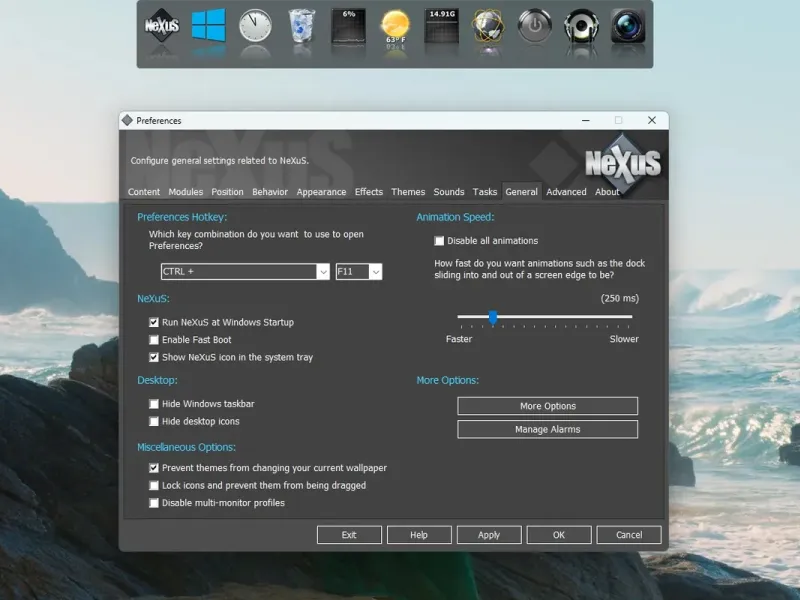
Task: Open the Themes tab
Action: tap(408, 192)
